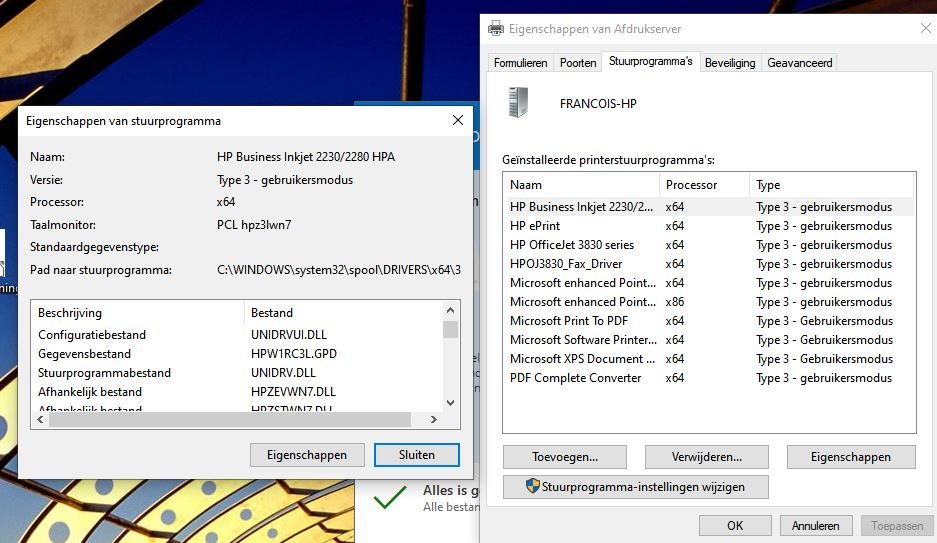Viewport: 937px width, 543px height.
Task: Click Stuurprogramma-instellingen wijzigen button
Action: pyautogui.click(x=636, y=487)
